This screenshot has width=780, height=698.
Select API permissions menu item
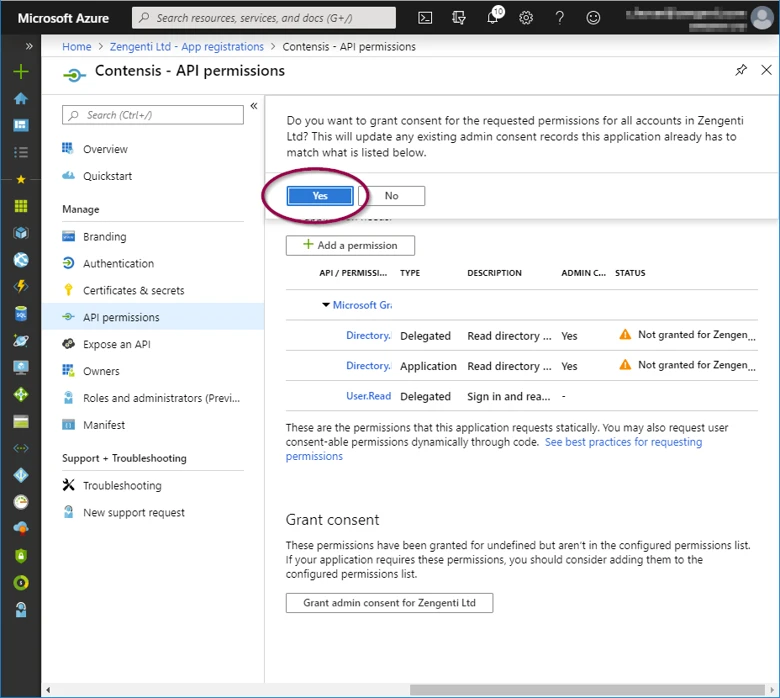[x=153, y=317]
